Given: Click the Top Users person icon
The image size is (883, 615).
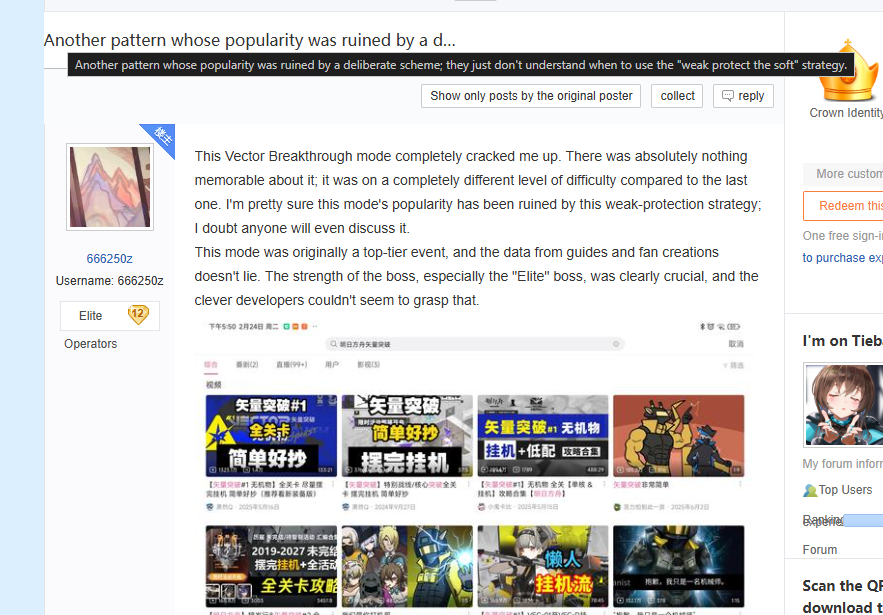Looking at the screenshot, I should (810, 490).
